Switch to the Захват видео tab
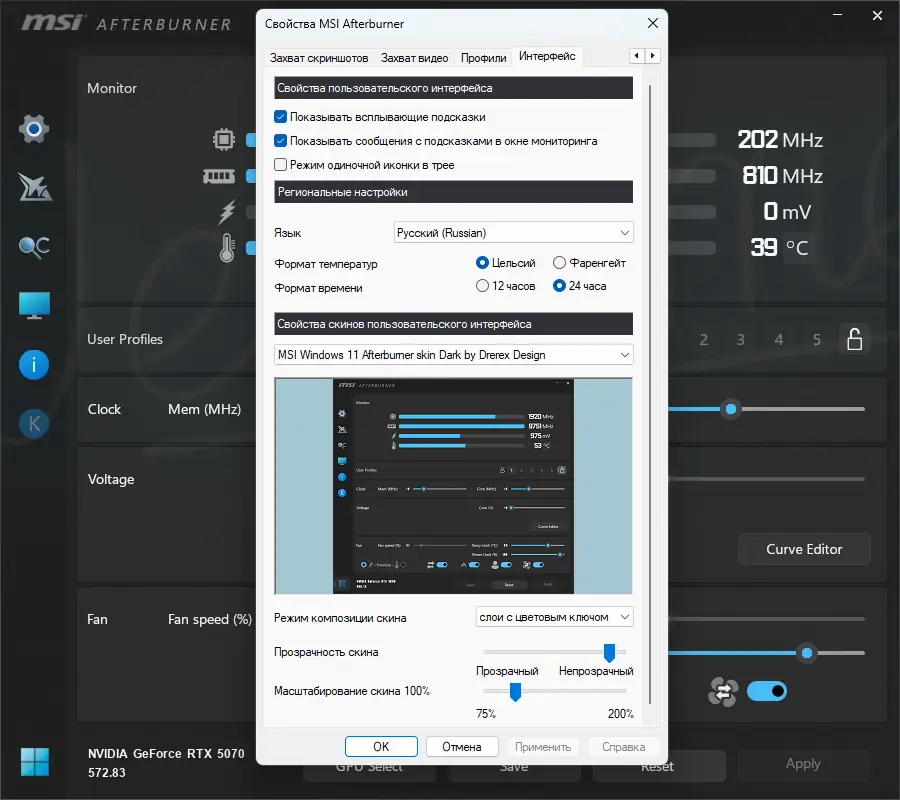 point(414,58)
